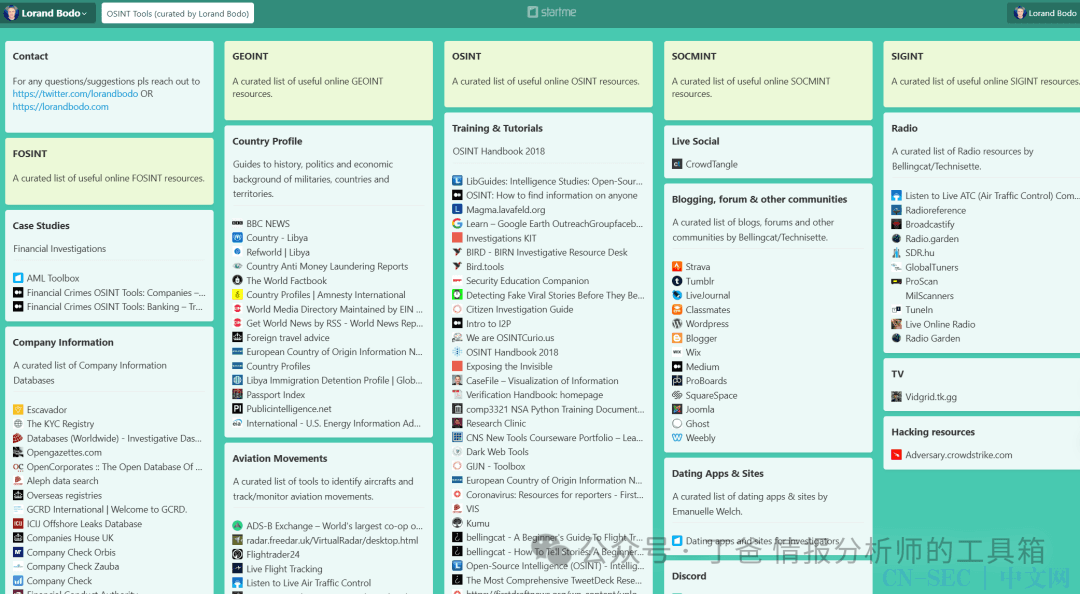Click The KYC Registry globe icon
Screen dimensions: 1080x594
(18, 424)
